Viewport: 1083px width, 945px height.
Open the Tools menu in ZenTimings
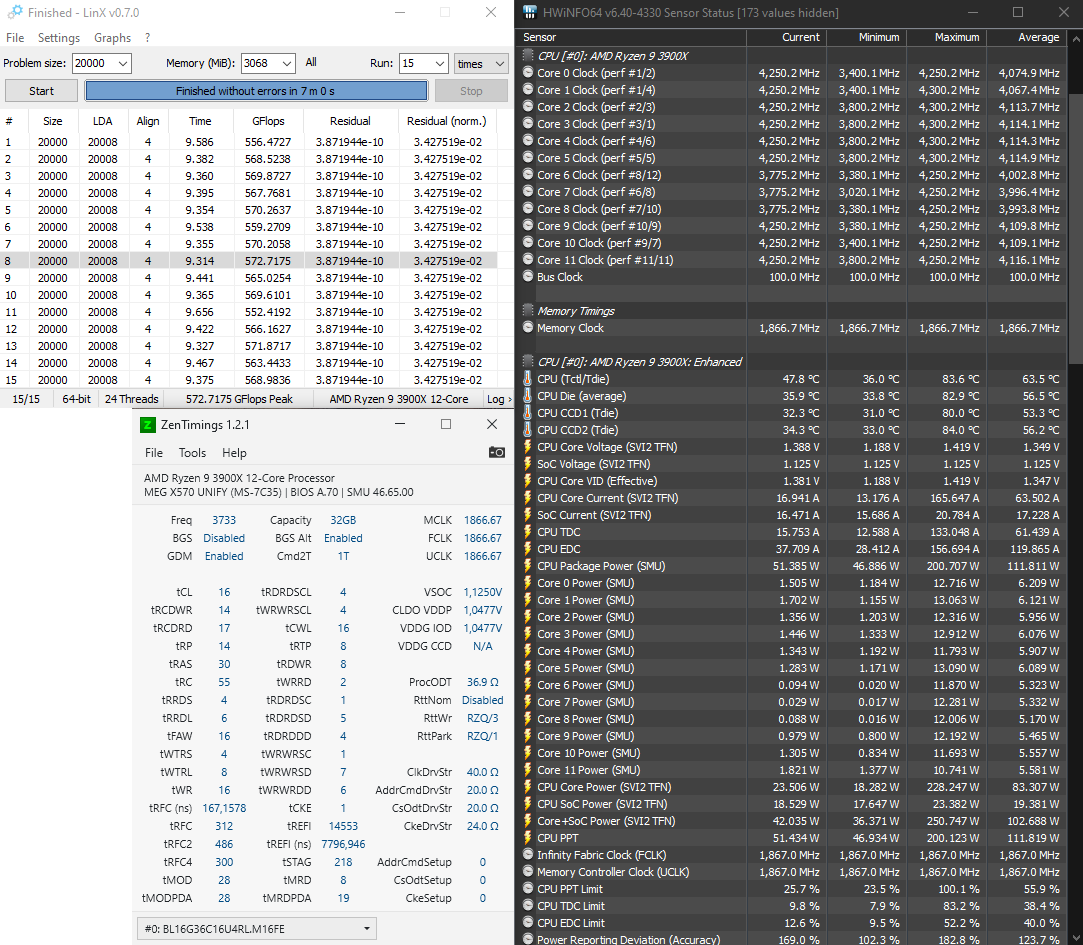coord(192,453)
